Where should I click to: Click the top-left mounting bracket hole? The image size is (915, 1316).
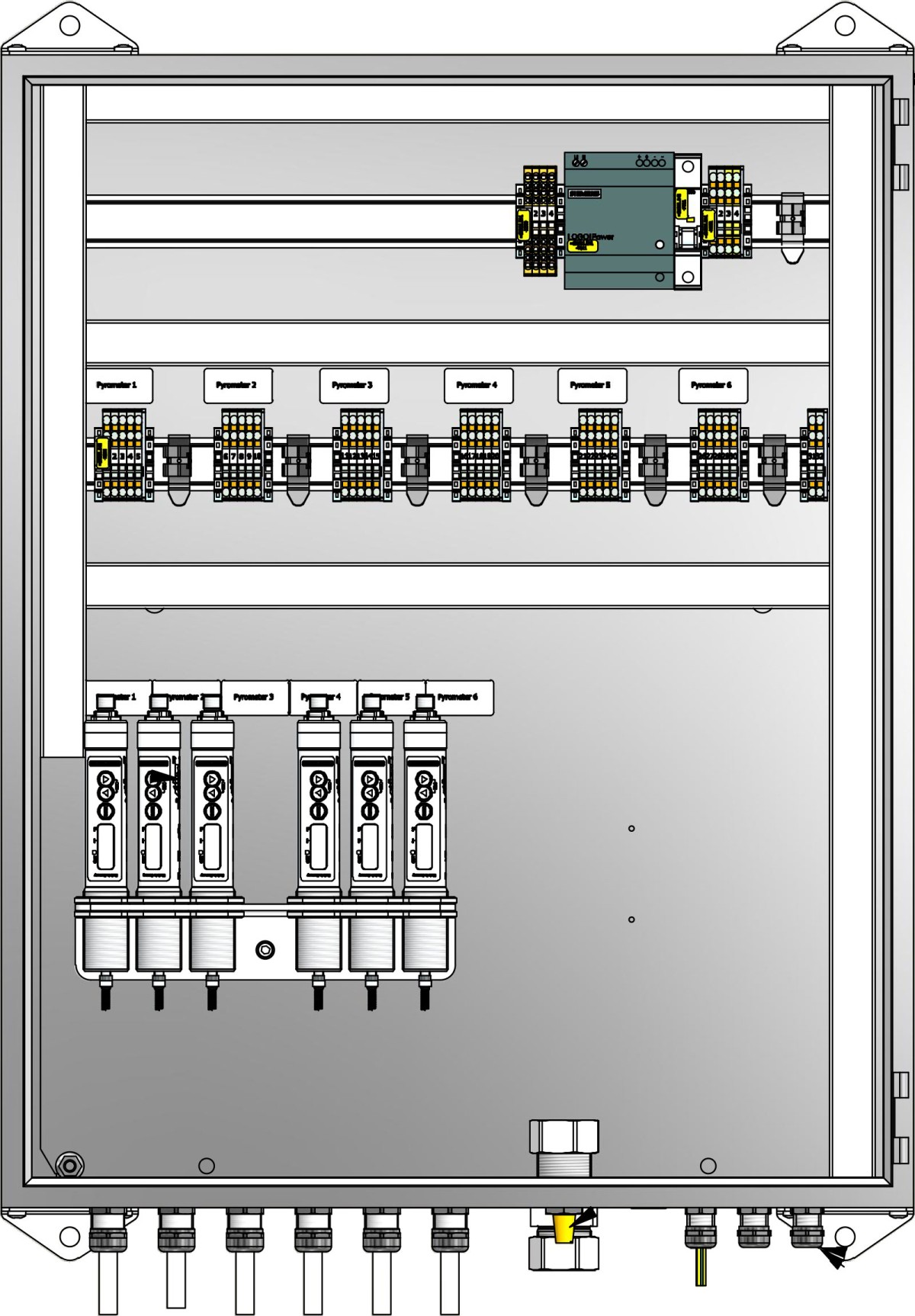69,26
